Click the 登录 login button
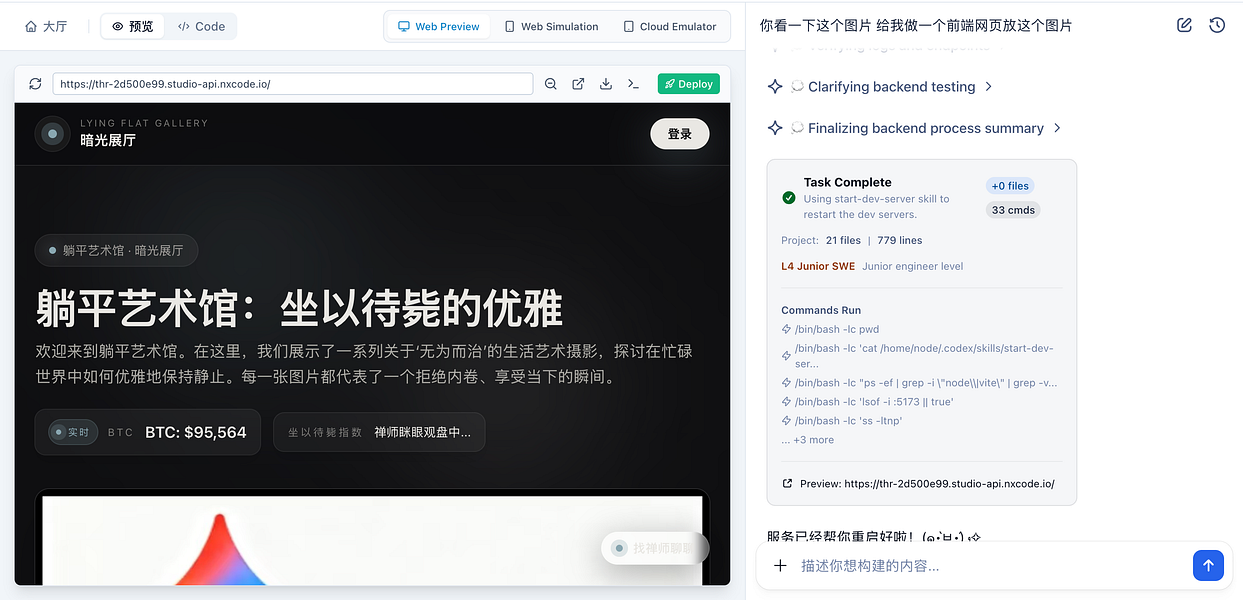 [680, 134]
